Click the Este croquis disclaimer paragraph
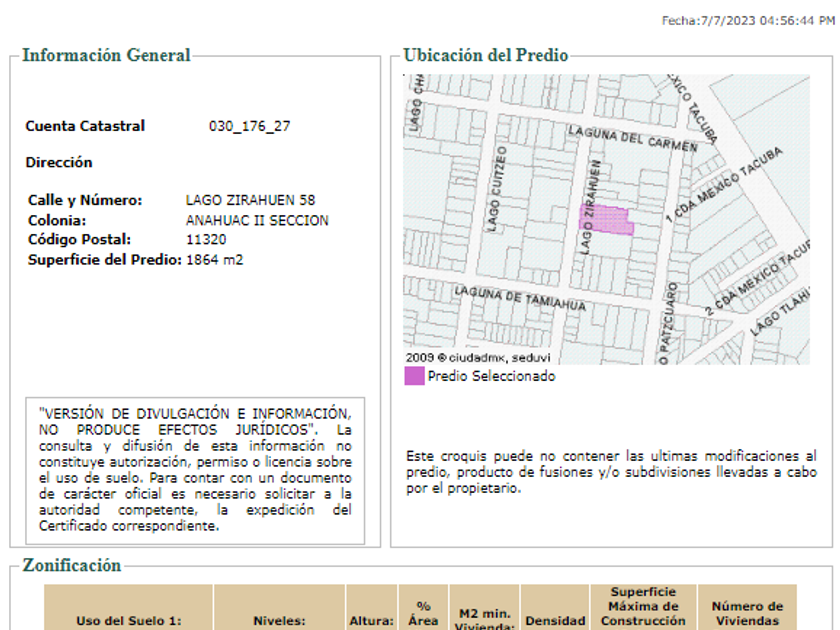 tap(611, 472)
